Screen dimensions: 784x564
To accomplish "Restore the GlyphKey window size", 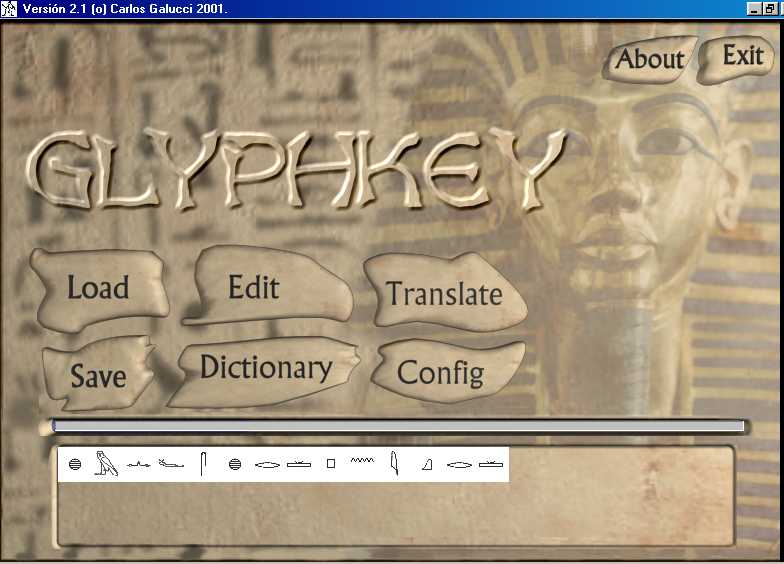I will coord(770,8).
